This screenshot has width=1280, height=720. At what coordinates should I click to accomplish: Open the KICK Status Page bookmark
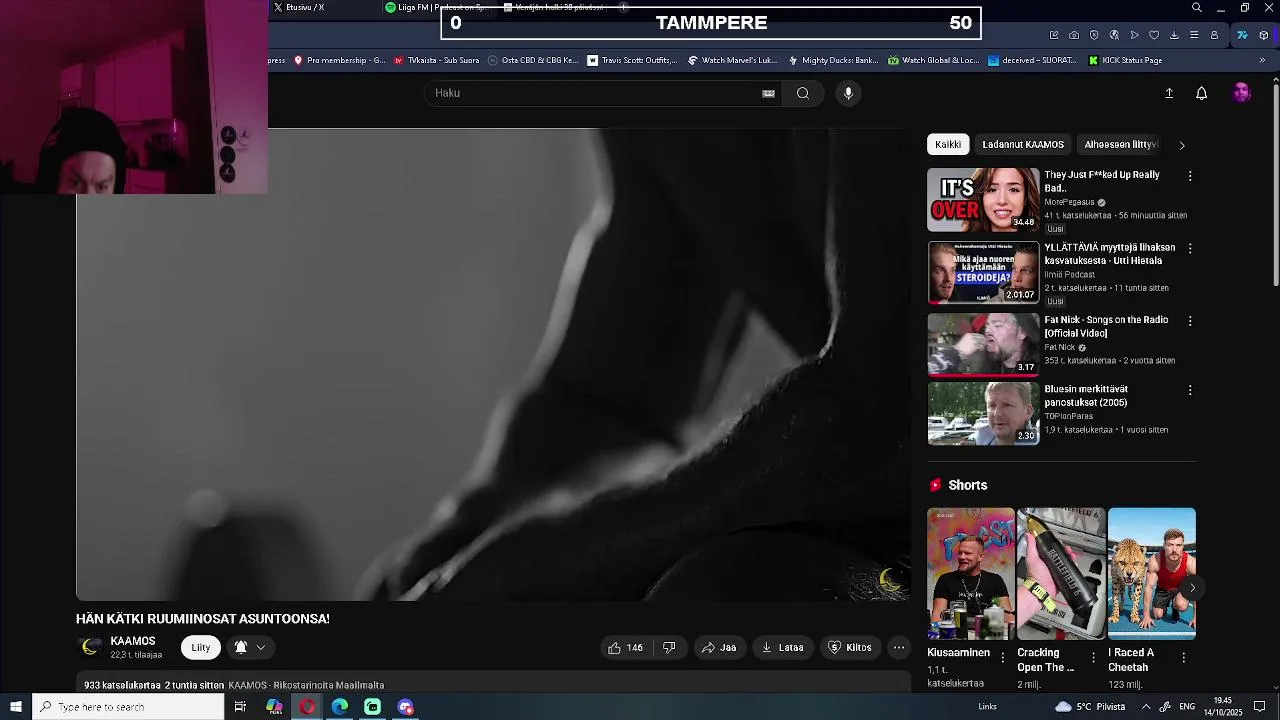[1125, 60]
